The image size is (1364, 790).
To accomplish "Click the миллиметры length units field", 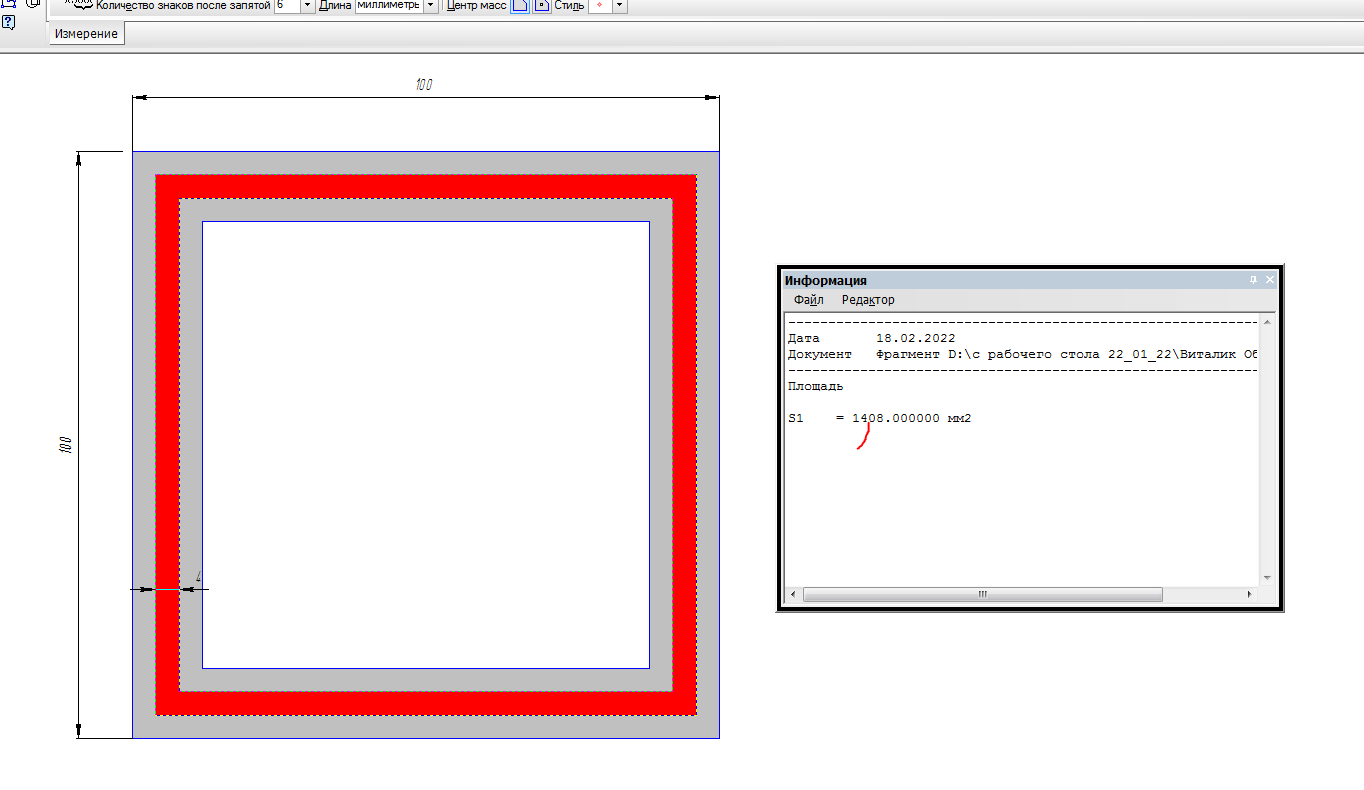I will point(389,6).
